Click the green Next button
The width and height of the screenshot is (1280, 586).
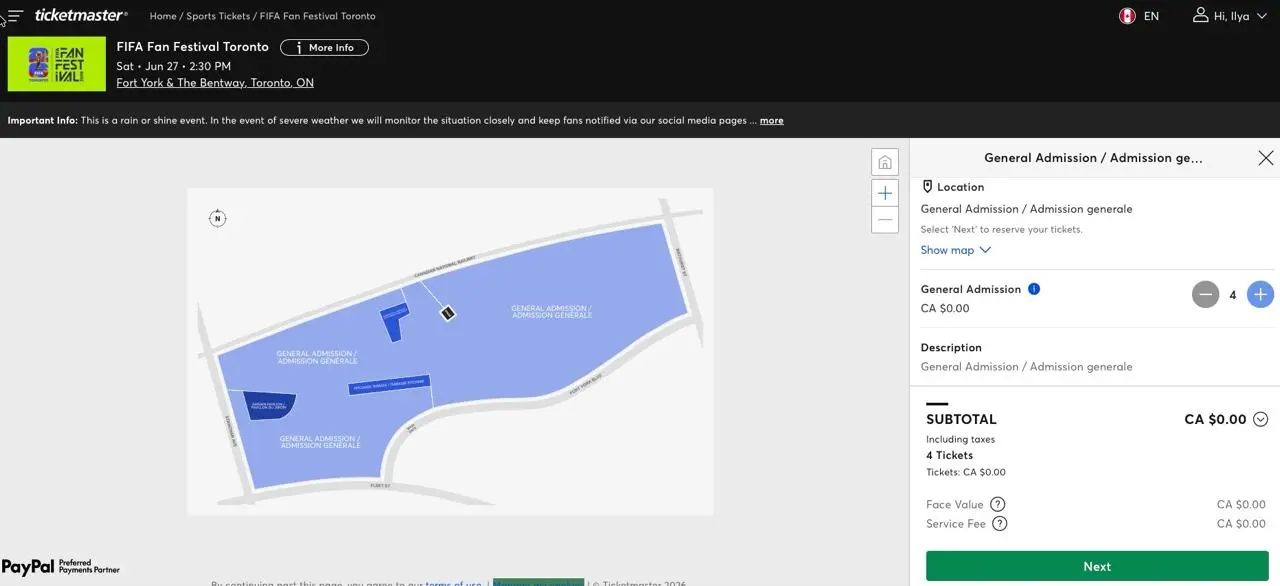[x=1097, y=566]
